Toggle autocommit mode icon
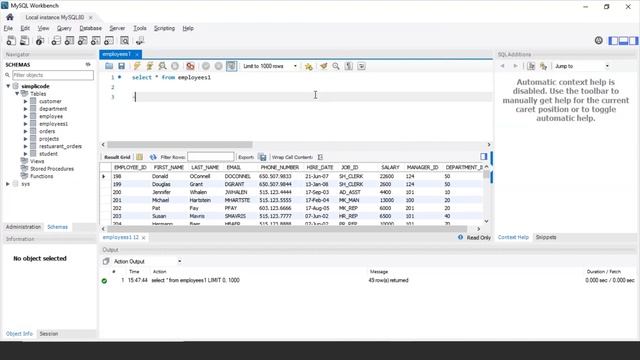Screen dimensions: 640x360 (x=231, y=66)
